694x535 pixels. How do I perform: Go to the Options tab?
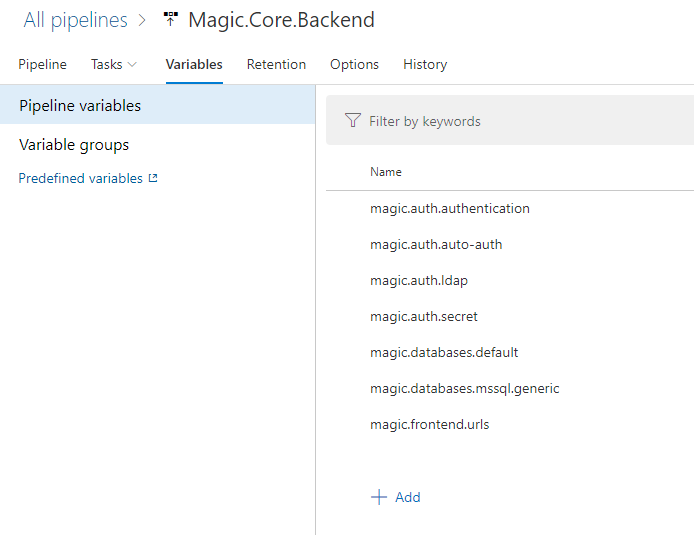point(354,64)
